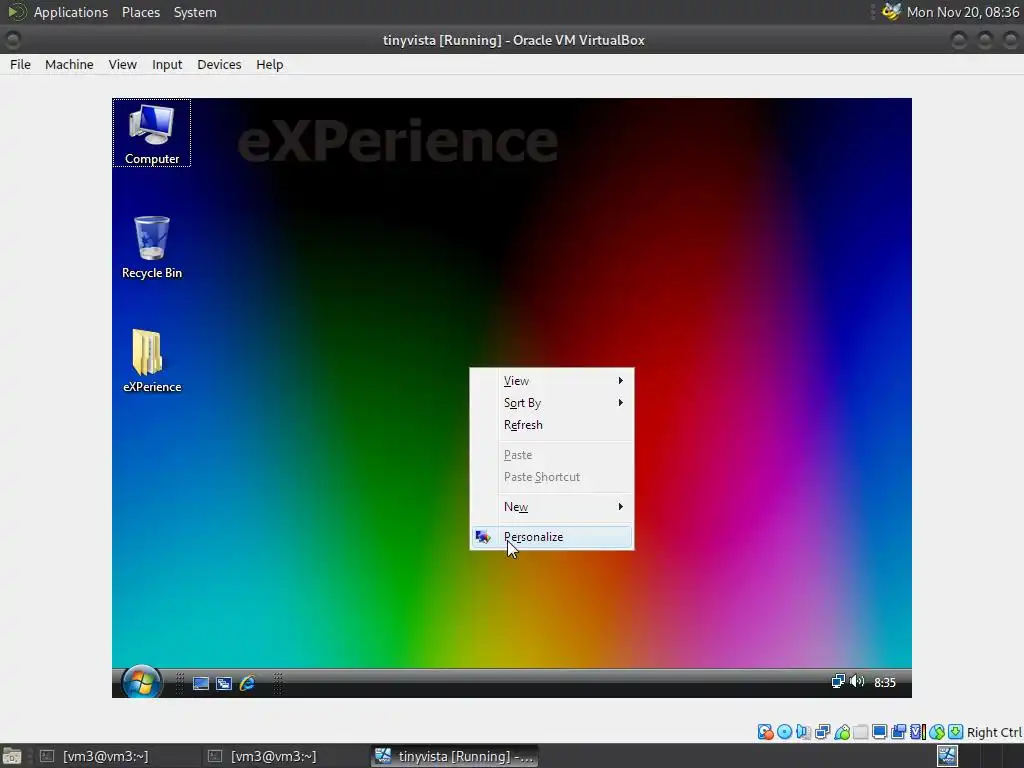Select the Computer desktop icon
The height and width of the screenshot is (768, 1024).
coord(152,133)
